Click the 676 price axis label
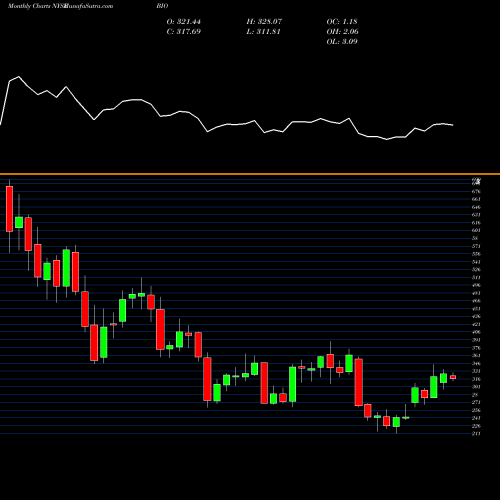 pyautogui.click(x=476, y=191)
